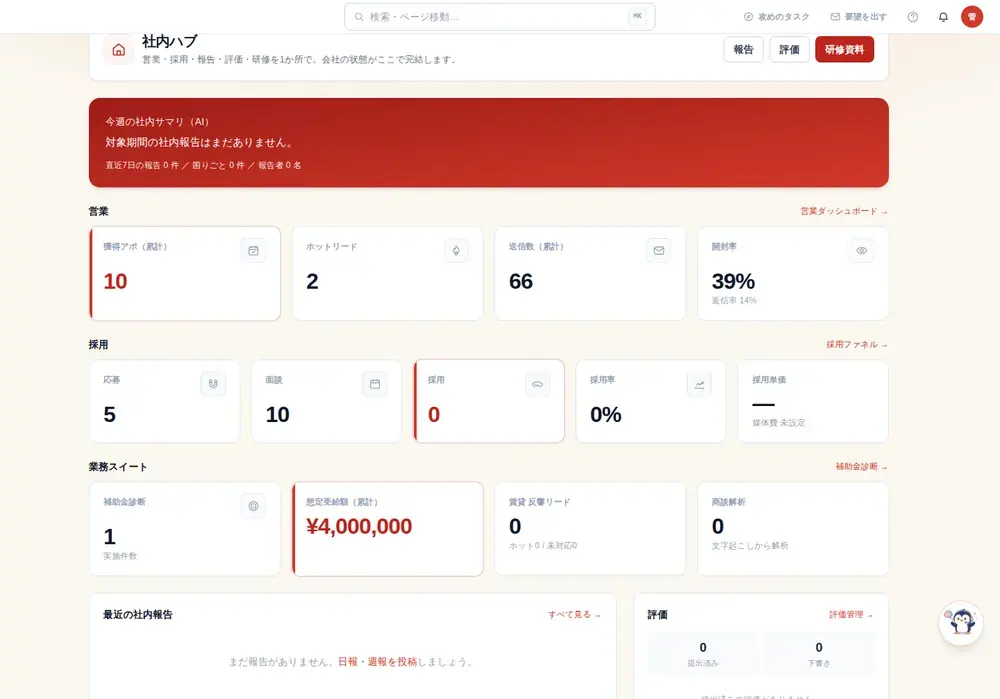Open the 採用ファネル link
The height and width of the screenshot is (699, 1000).
coord(857,344)
